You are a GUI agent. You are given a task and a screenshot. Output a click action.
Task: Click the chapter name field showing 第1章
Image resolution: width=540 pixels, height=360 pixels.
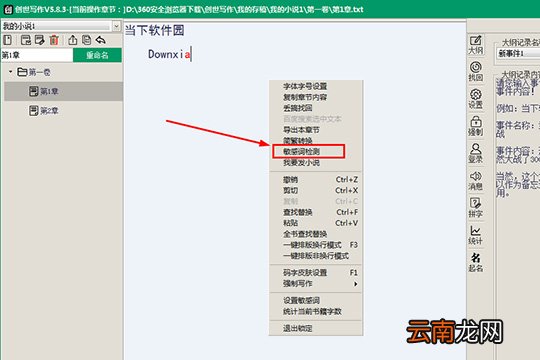(x=37, y=55)
